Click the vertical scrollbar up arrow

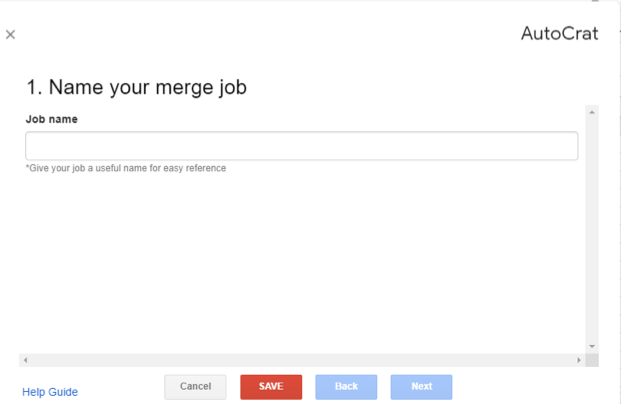592,112
